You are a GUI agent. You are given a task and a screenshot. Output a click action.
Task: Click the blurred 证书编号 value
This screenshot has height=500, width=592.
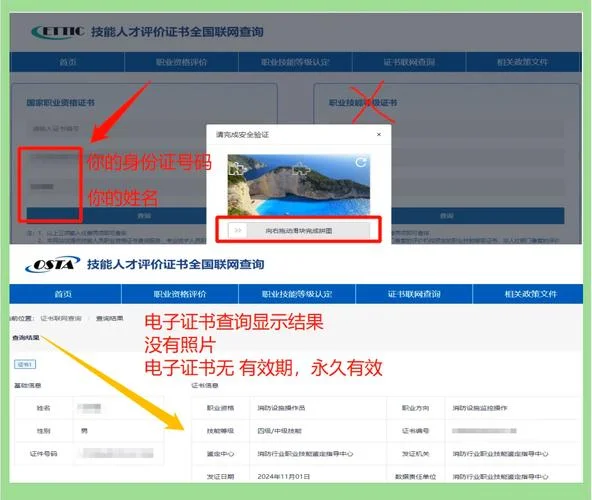[484, 431]
